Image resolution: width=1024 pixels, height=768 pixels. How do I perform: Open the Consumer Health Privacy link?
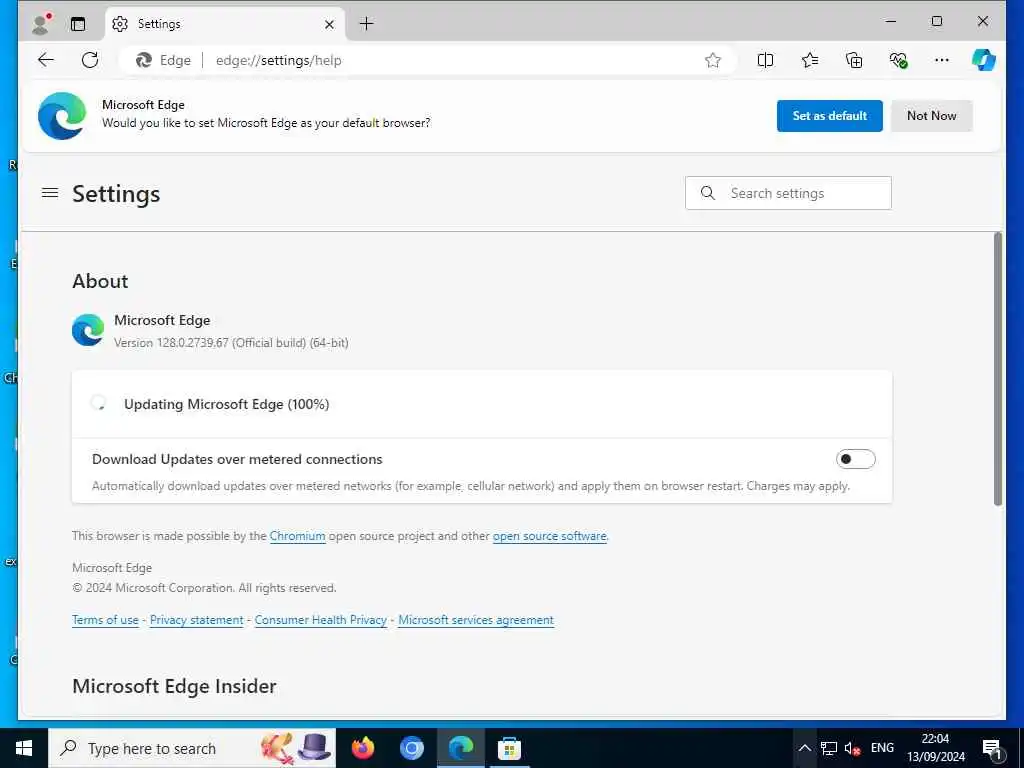[x=321, y=620]
